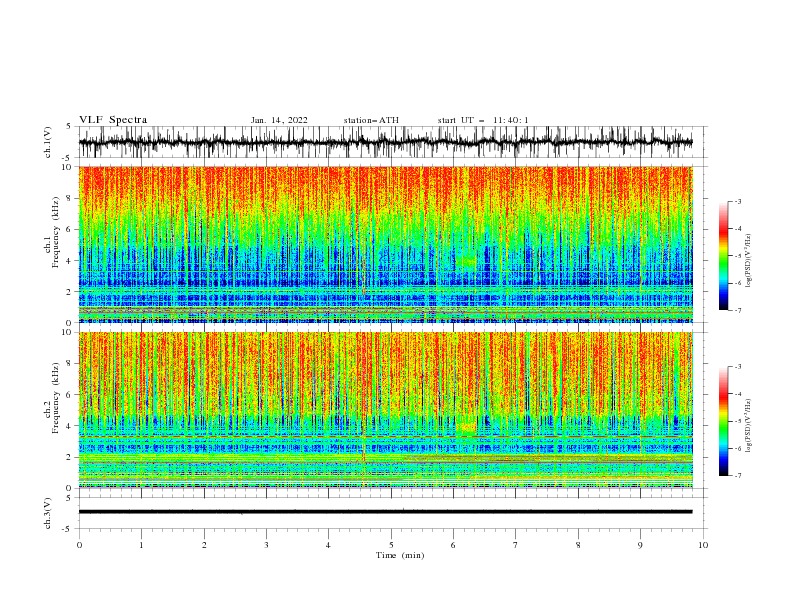Viewport: 792px width, 612px height.
Task: Click the ch.1 Frequency (kHz) axis label
Action: click(x=52, y=230)
